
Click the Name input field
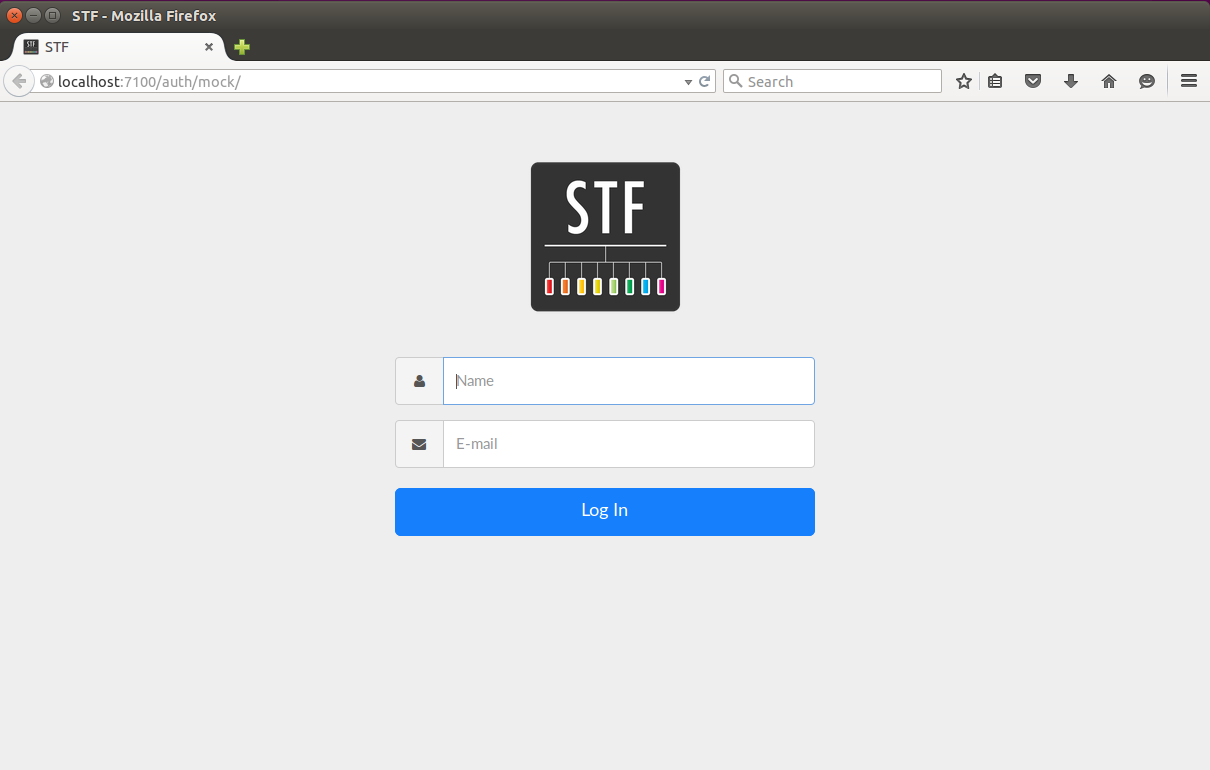[x=629, y=381]
